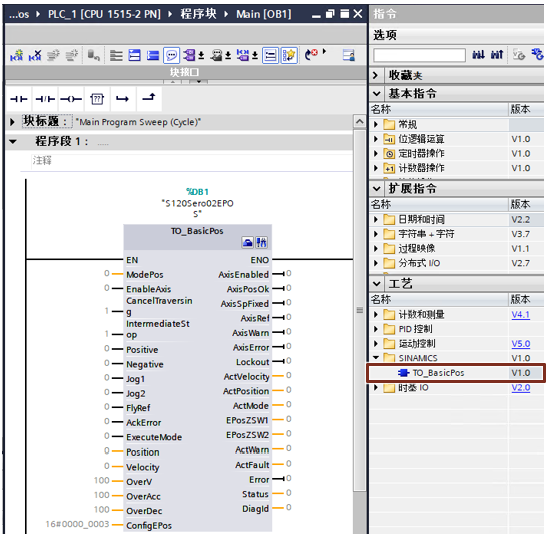Screen dimensions: 547x543
Task: Open the V2.0 version link
Action: tap(520, 388)
